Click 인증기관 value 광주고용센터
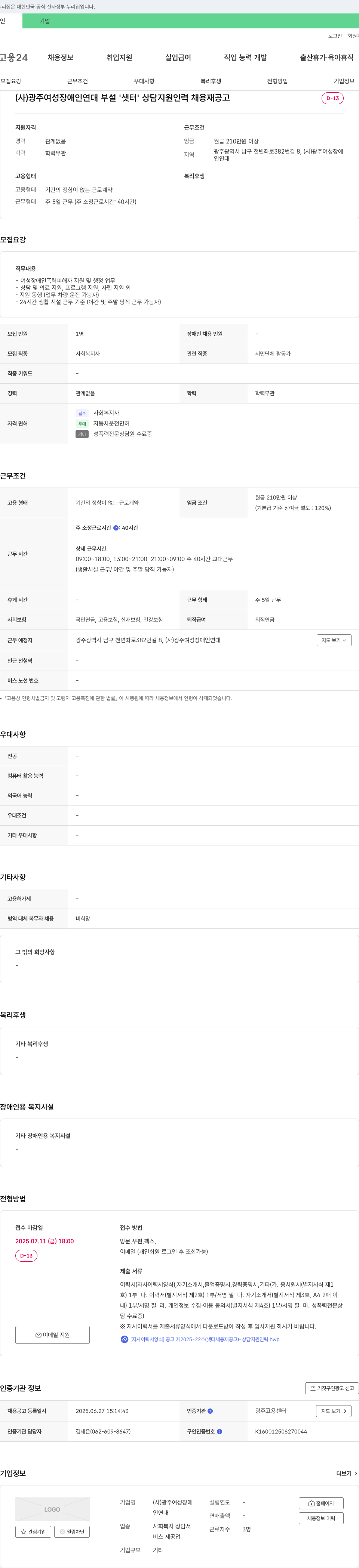The width and height of the screenshot is (359, 1568). [x=271, y=1411]
